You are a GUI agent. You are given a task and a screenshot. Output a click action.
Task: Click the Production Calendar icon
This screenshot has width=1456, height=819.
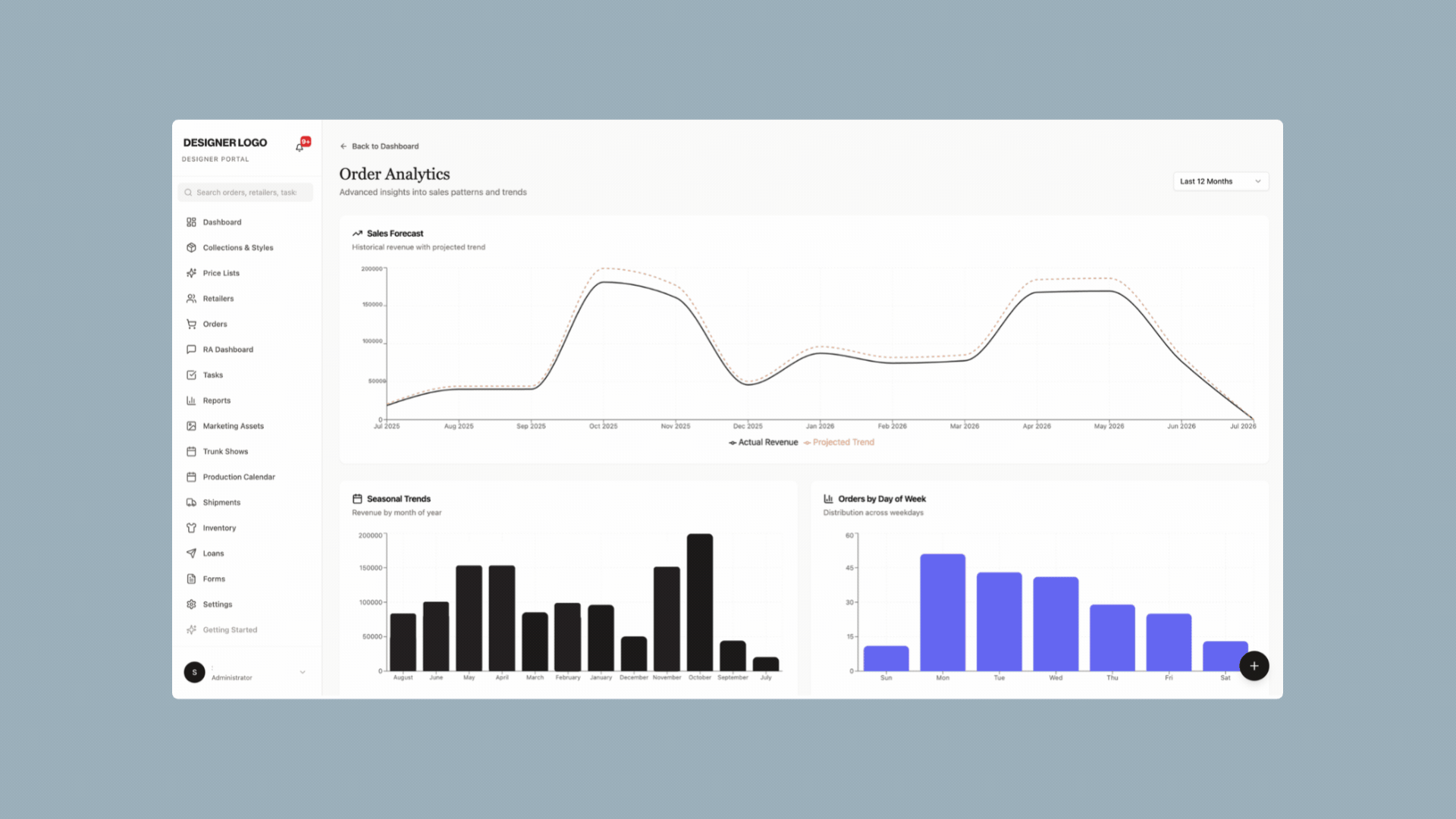click(191, 477)
